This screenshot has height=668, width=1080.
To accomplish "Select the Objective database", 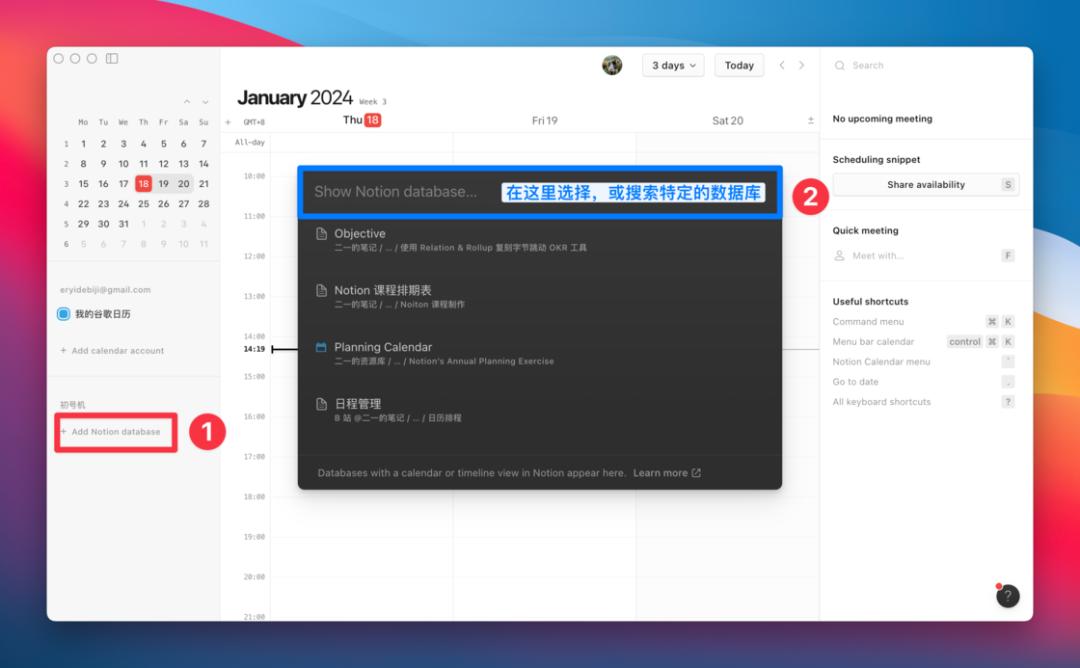I will pyautogui.click(x=540, y=240).
